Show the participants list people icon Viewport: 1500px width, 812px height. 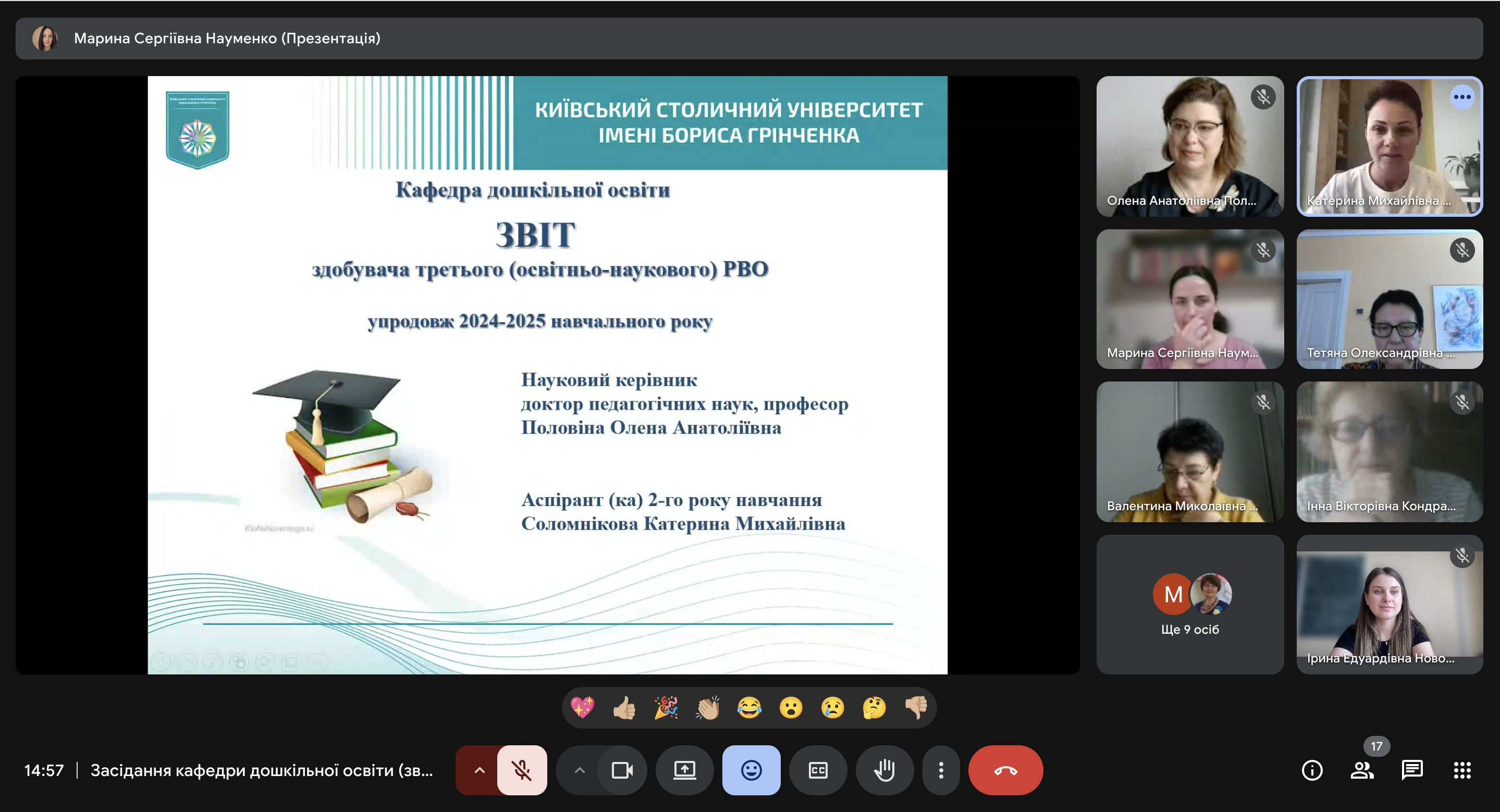click(x=1361, y=770)
